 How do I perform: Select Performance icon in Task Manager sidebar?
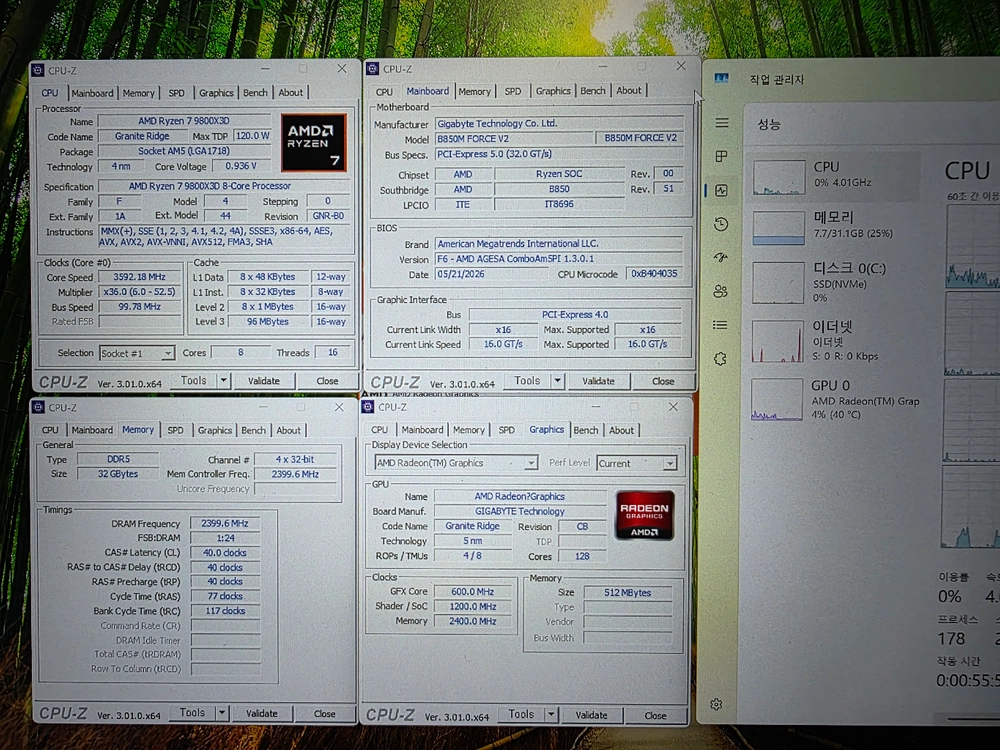click(721, 190)
